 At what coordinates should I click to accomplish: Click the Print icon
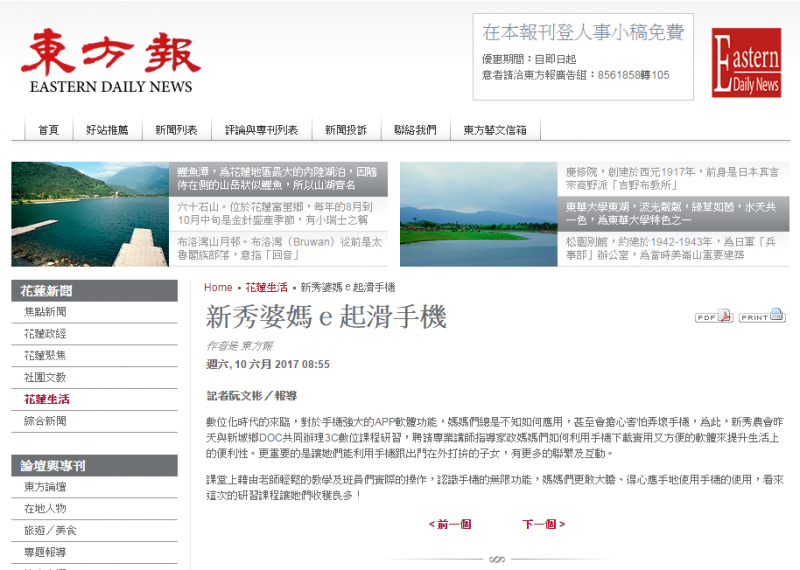coord(762,317)
